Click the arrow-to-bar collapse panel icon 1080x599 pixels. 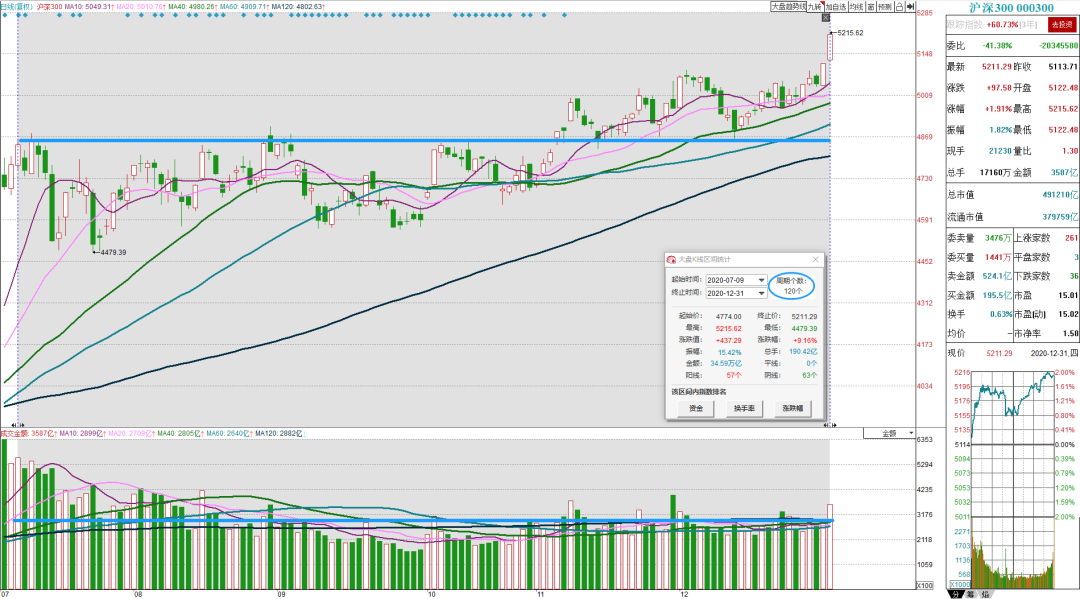(x=910, y=7)
